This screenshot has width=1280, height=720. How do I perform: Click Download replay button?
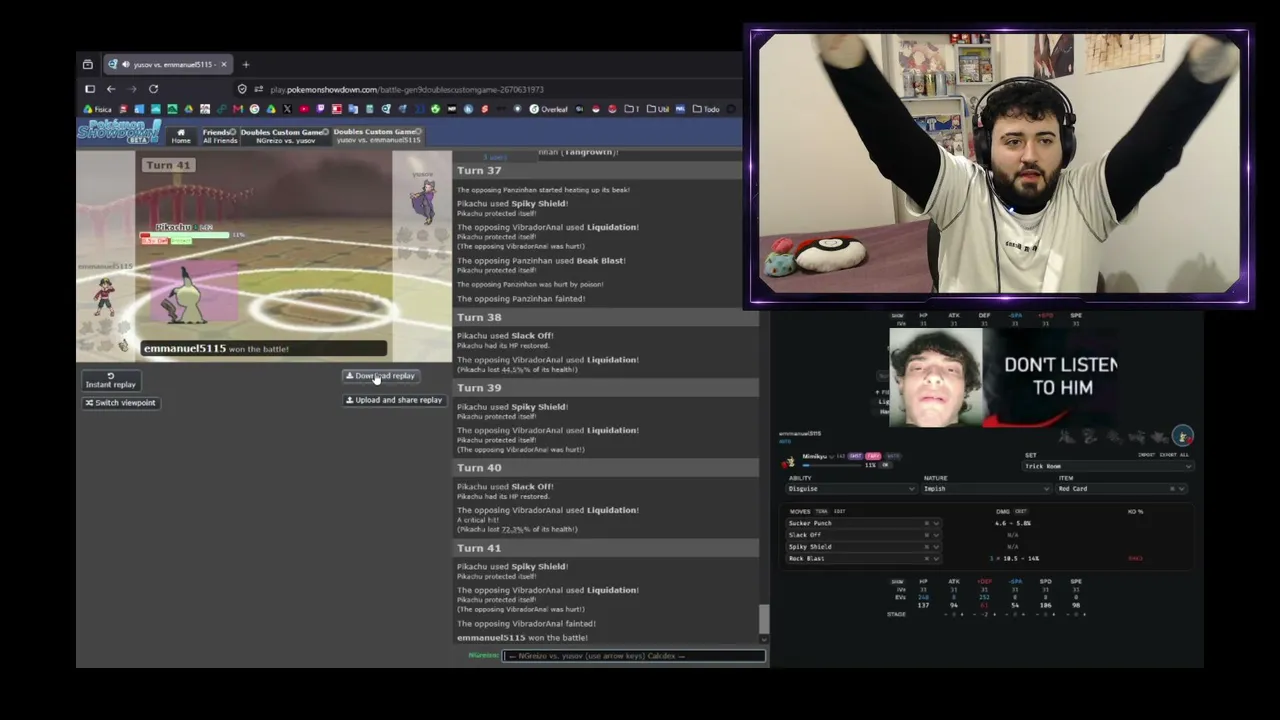pos(380,376)
